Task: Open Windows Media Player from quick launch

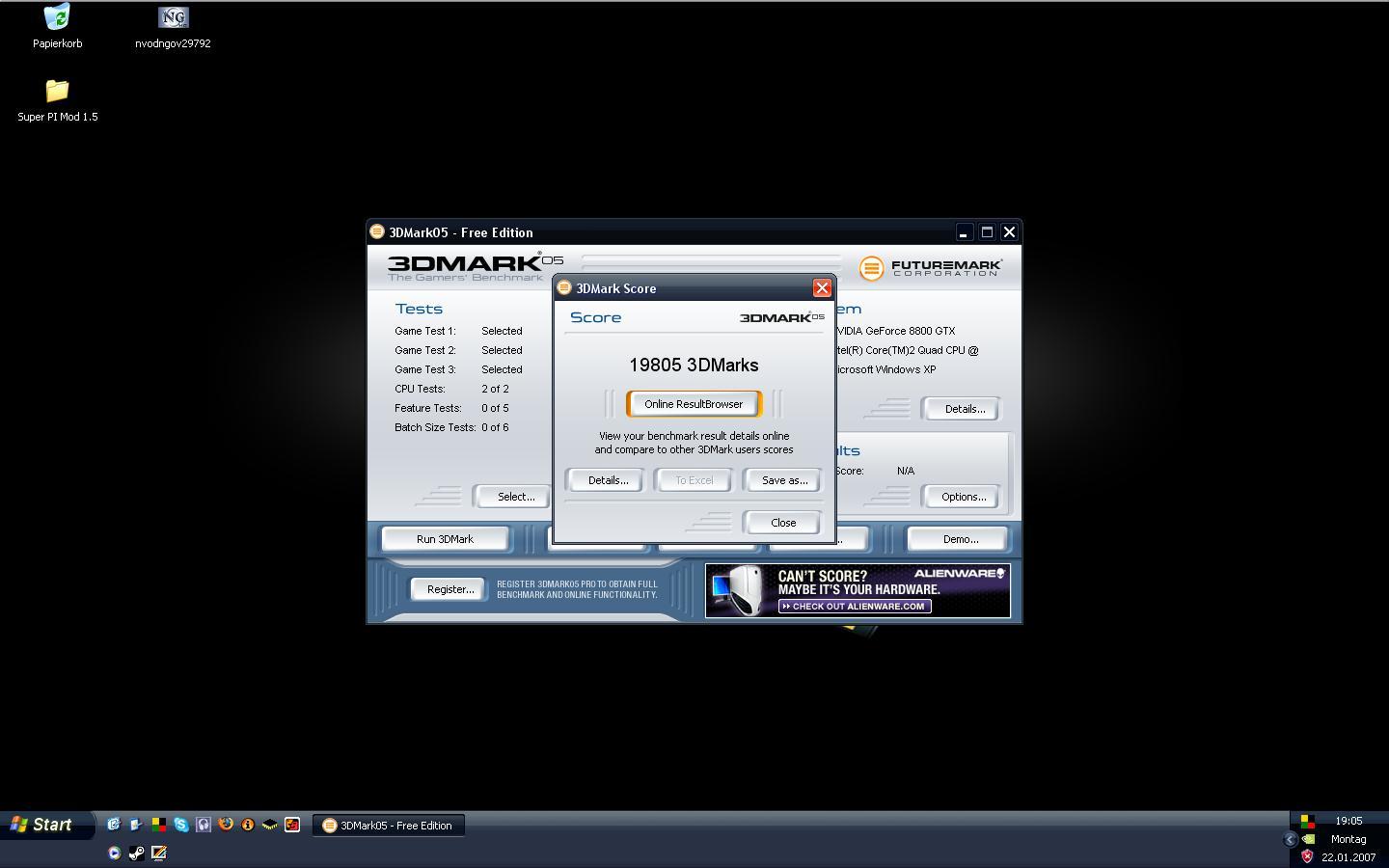Action: click(x=114, y=853)
